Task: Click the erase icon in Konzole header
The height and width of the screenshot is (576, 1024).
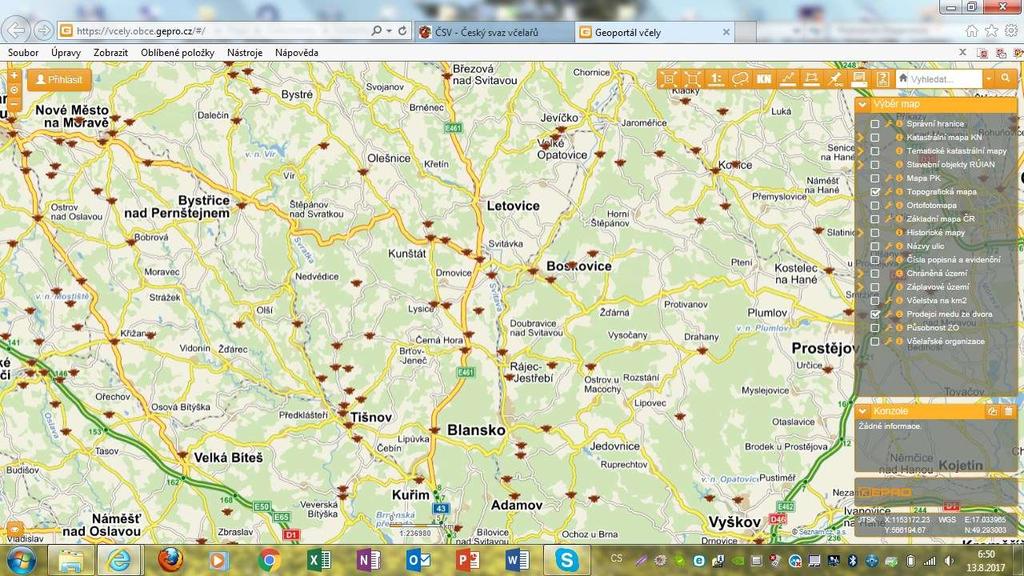Action: tap(993, 411)
